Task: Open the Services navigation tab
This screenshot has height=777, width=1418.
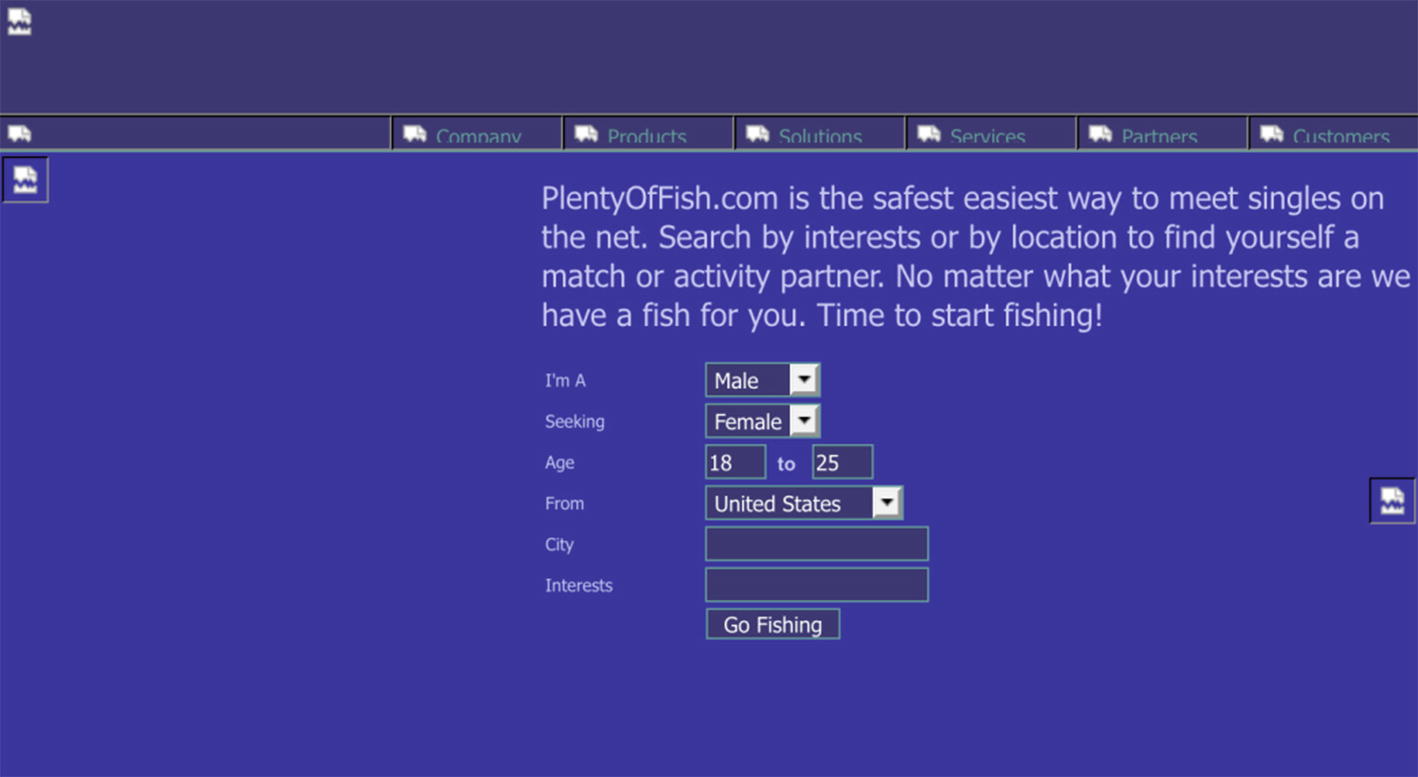Action: click(x=991, y=134)
